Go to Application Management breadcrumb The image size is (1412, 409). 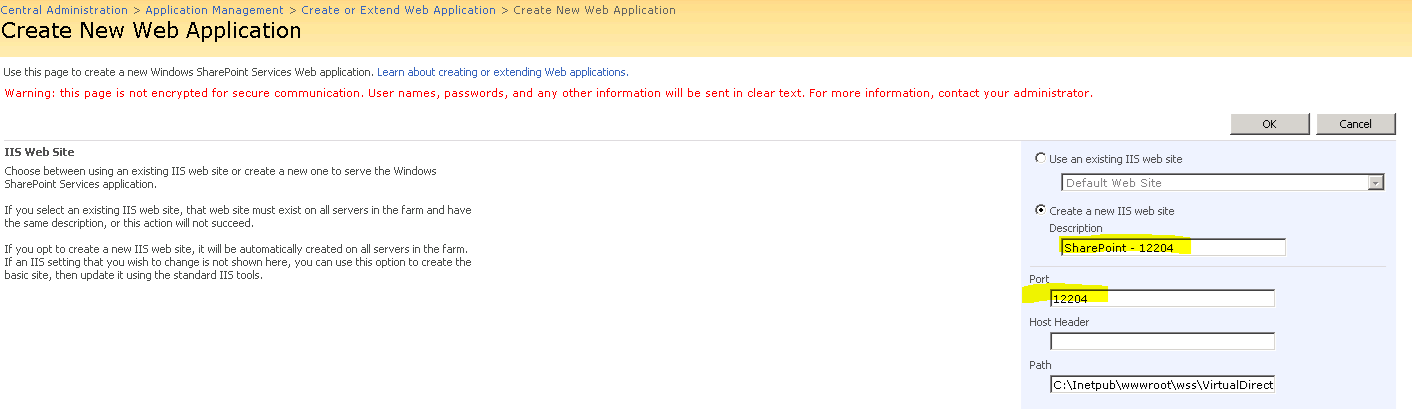click(x=215, y=10)
